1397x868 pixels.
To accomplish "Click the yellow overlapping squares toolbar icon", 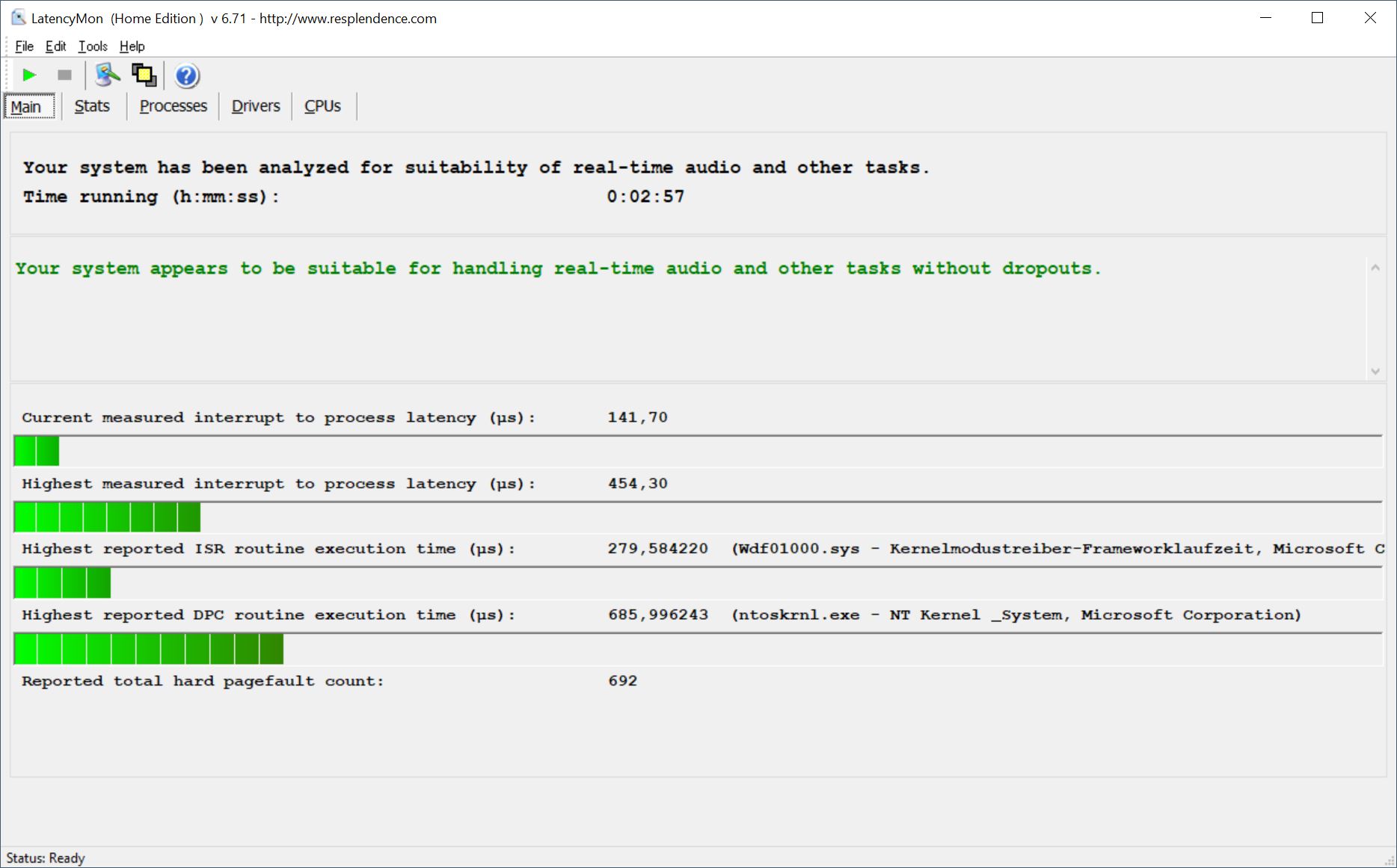I will [144, 75].
